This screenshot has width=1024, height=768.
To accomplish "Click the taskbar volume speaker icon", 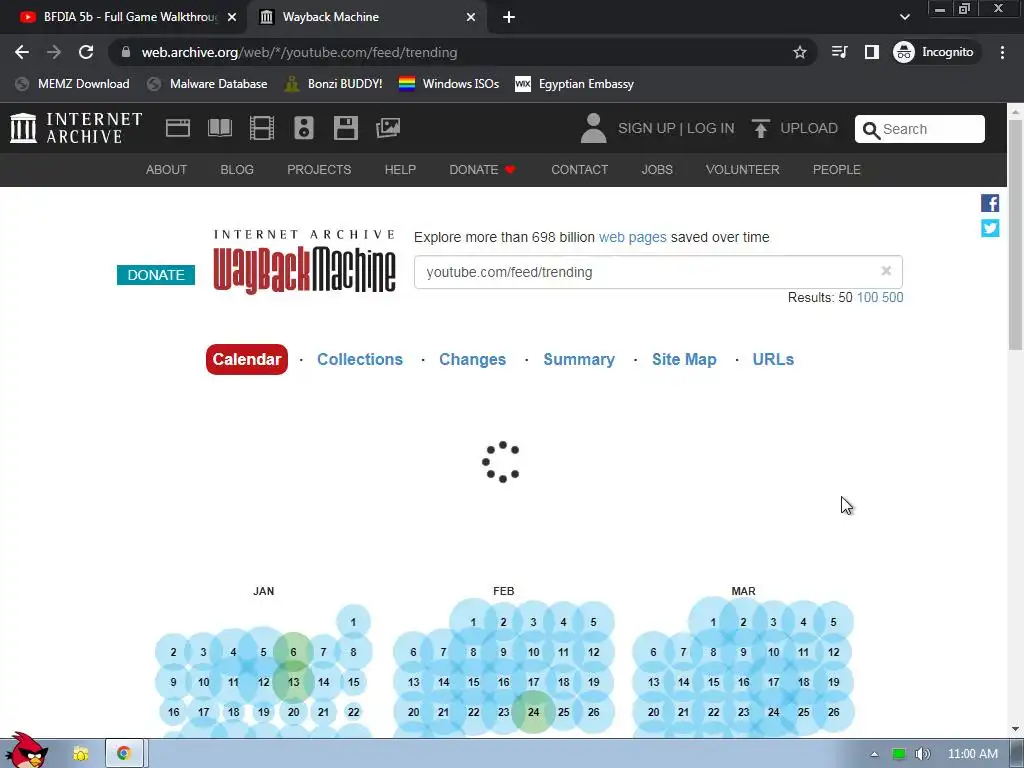I will (922, 754).
